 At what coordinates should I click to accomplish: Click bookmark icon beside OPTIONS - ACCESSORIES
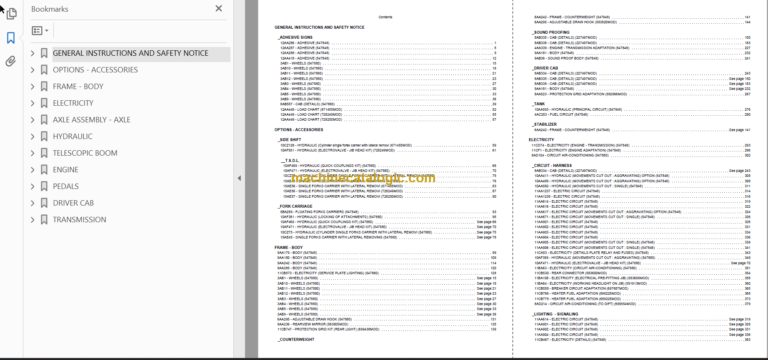(x=44, y=70)
